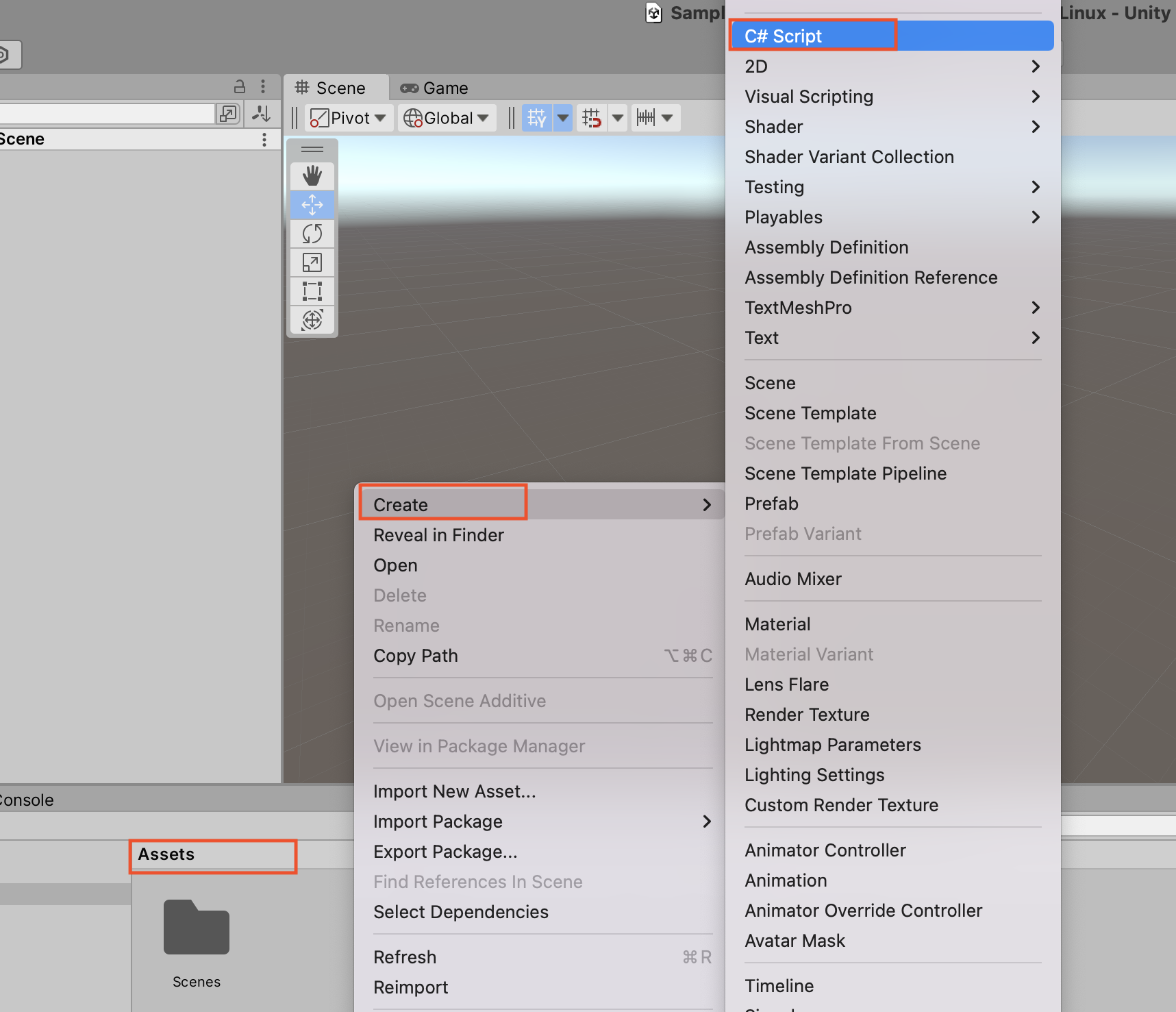The image size is (1176, 1012).
Task: Select C# Script from the Create menu
Action: (783, 36)
